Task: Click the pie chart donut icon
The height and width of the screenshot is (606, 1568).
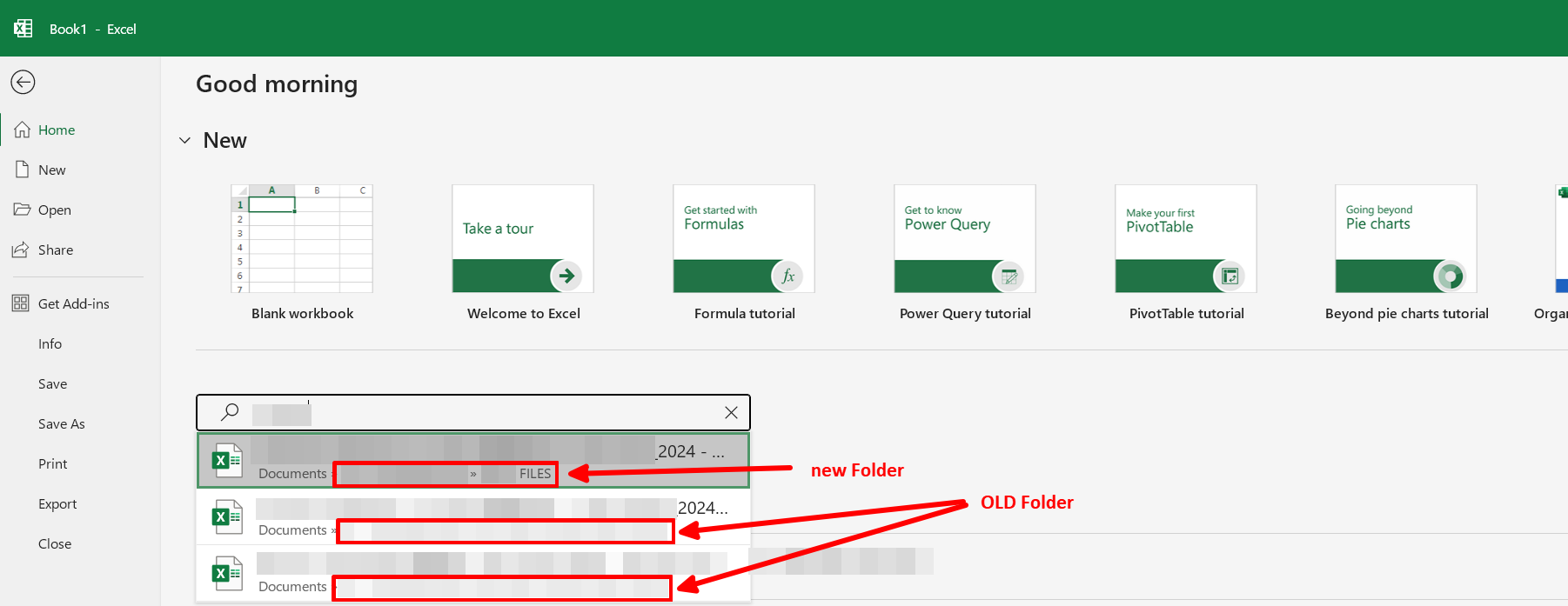Action: [x=1450, y=276]
